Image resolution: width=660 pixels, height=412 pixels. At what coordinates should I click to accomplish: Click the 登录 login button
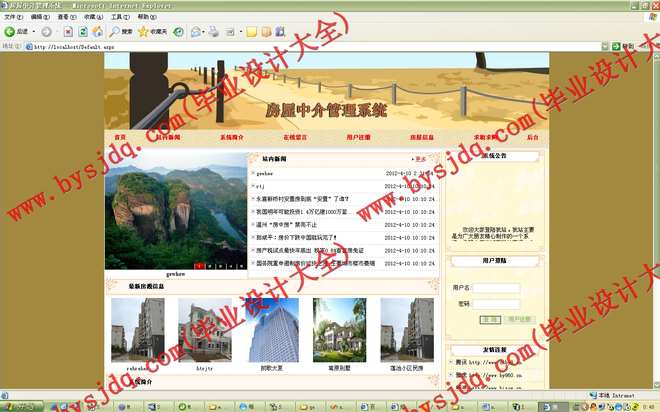pyautogui.click(x=490, y=319)
